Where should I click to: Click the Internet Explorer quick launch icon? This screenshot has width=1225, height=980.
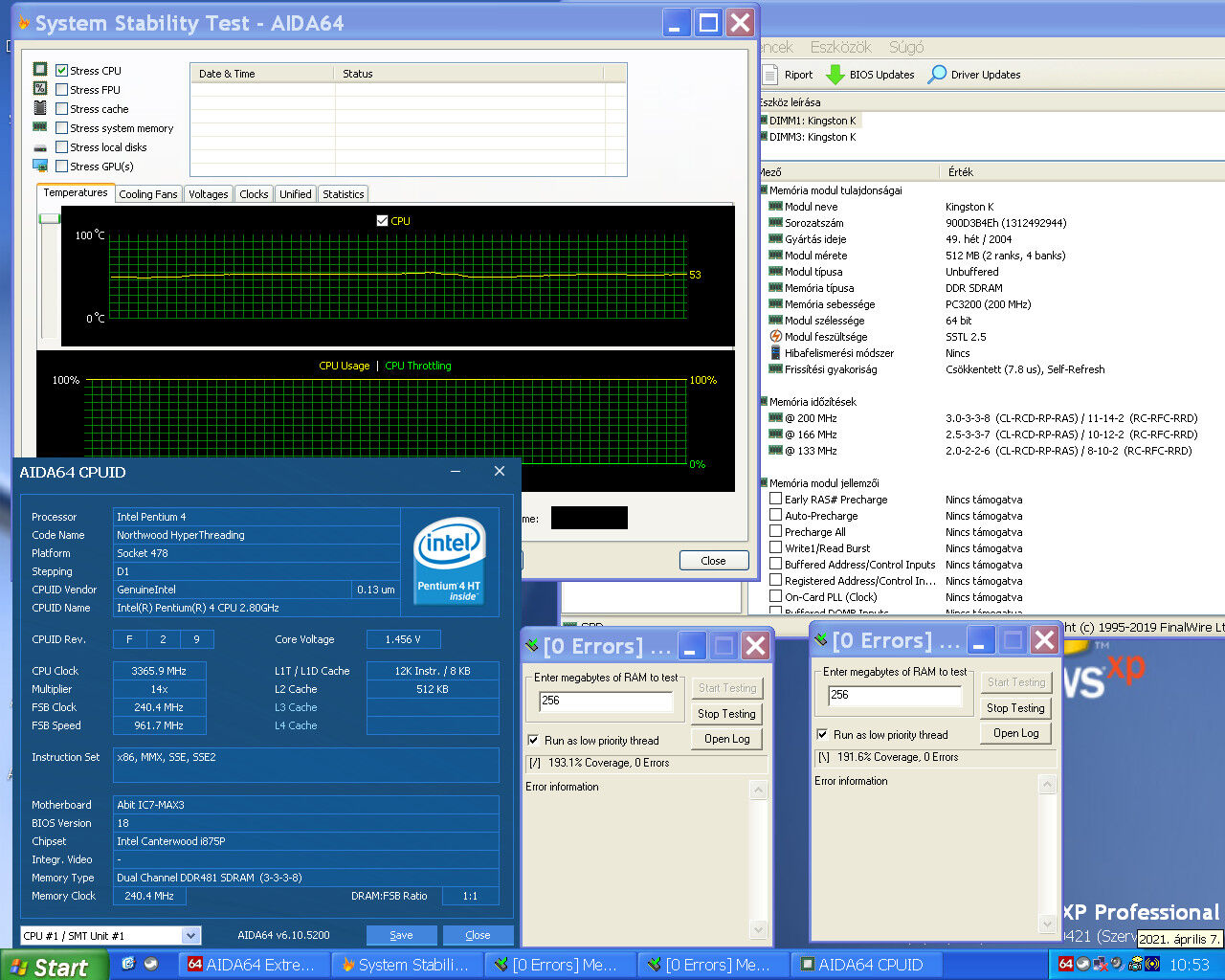129,964
